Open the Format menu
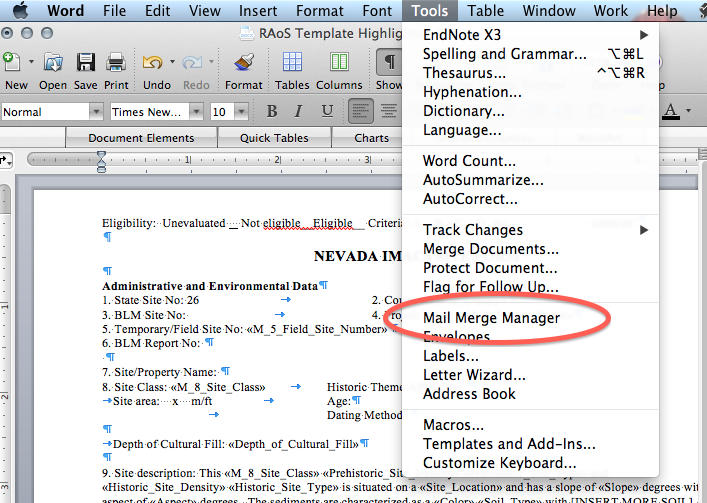 (x=320, y=10)
